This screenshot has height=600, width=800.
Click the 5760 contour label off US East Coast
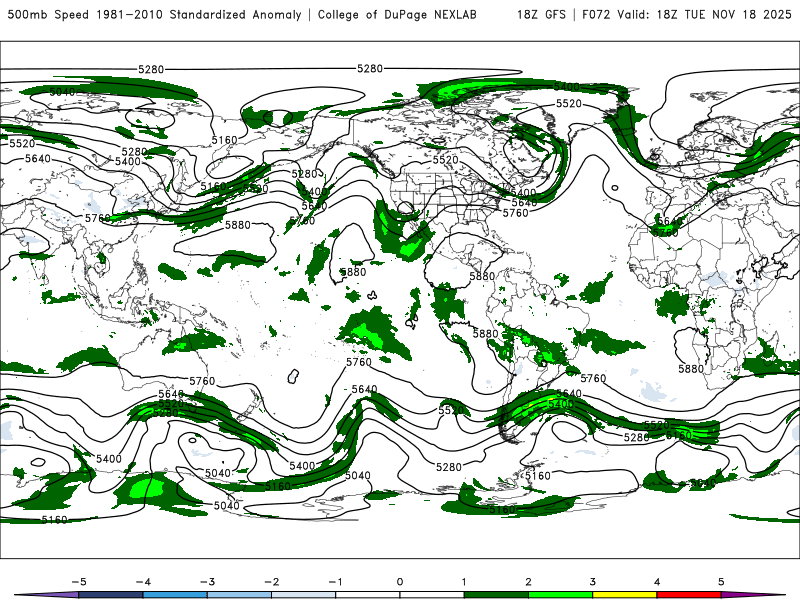[x=515, y=213]
